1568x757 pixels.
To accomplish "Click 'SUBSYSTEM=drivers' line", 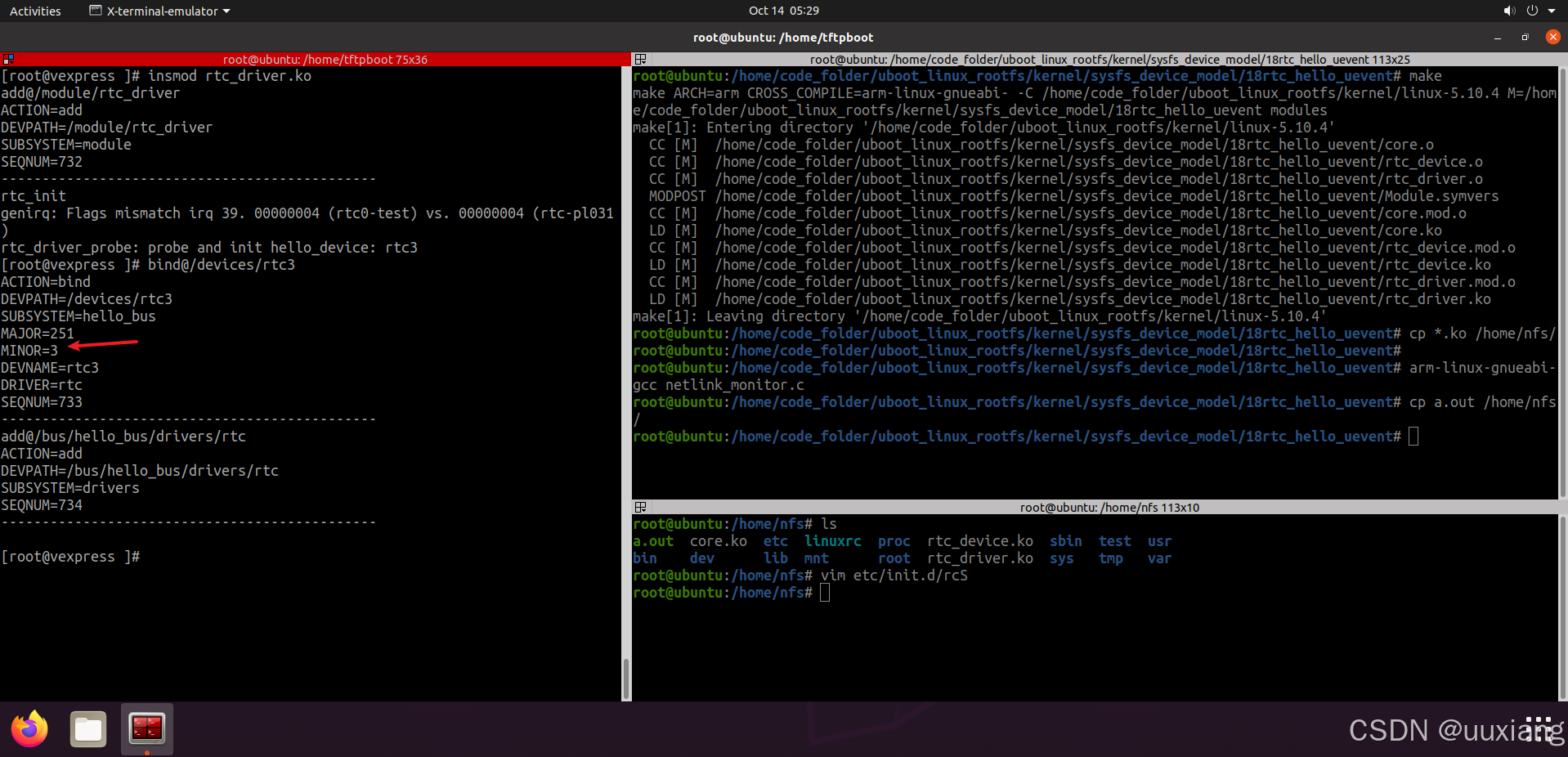I will [x=70, y=488].
